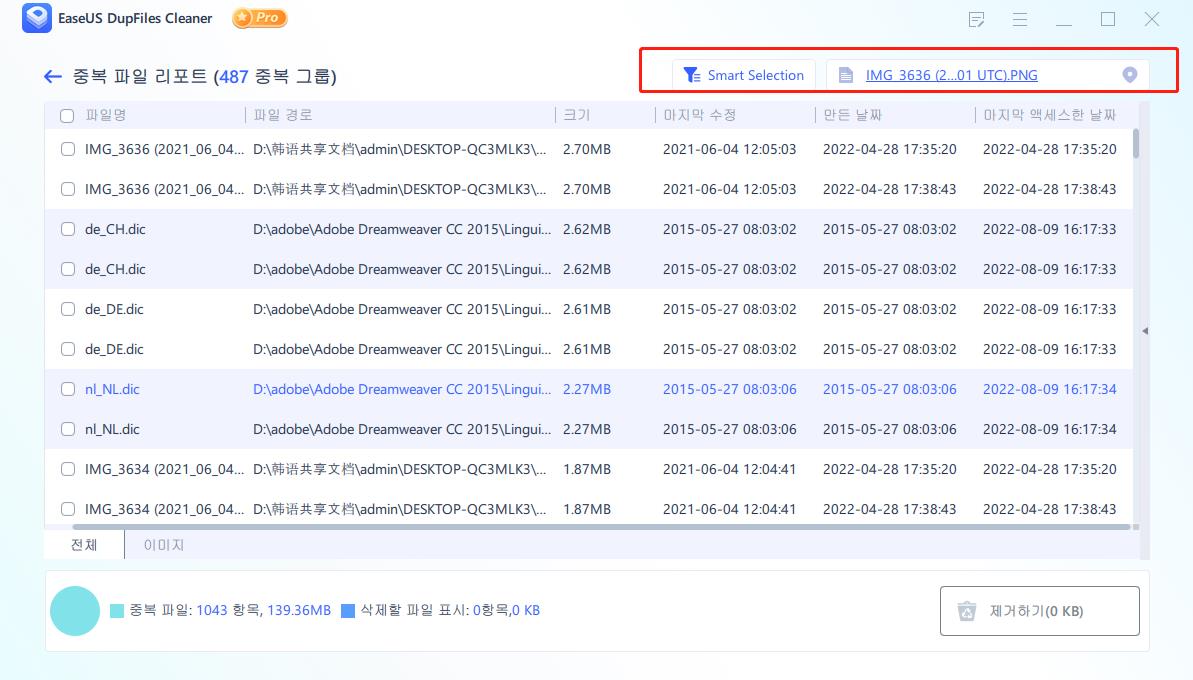This screenshot has width=1193, height=680.
Task: Click the Pro badge
Action: tap(259, 18)
